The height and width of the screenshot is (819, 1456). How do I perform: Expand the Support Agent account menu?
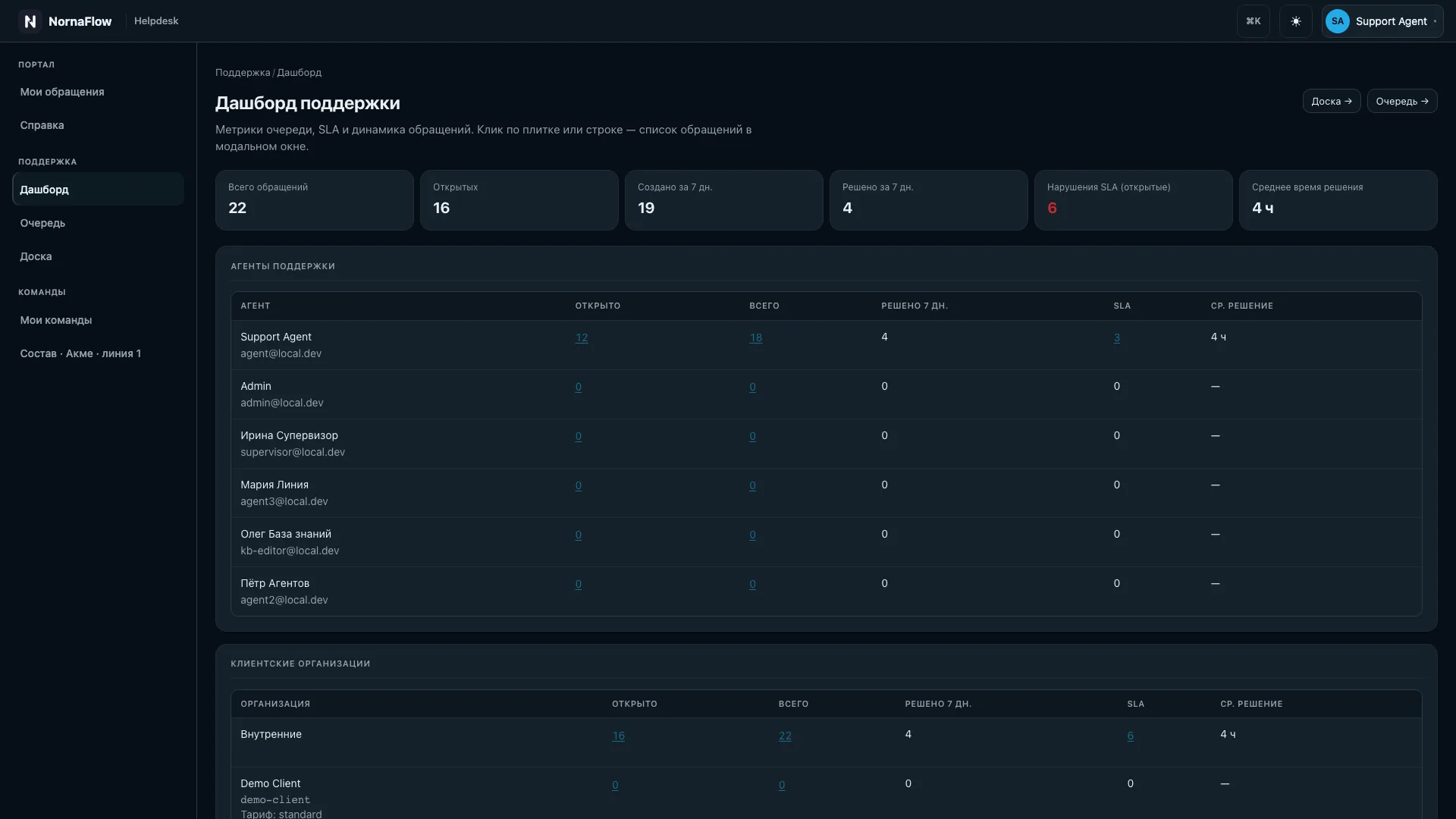pyautogui.click(x=1382, y=21)
